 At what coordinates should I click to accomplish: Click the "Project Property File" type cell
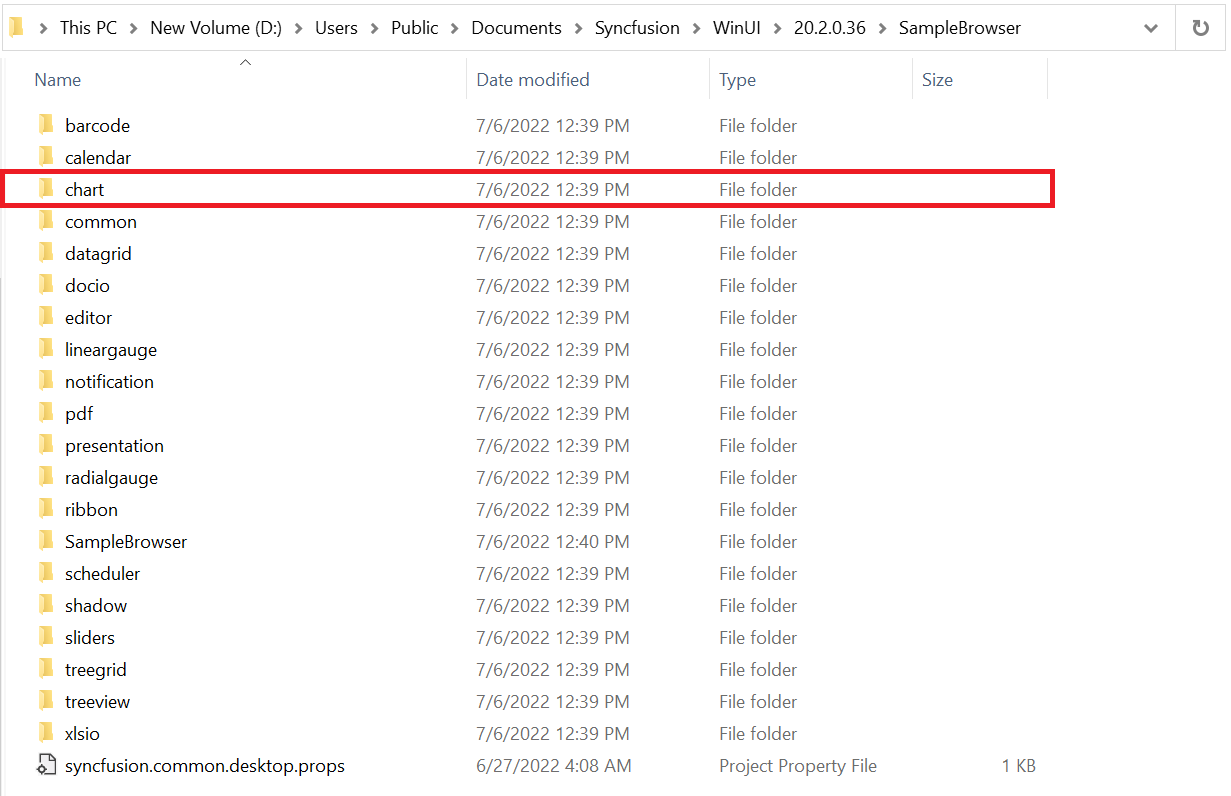point(798,766)
